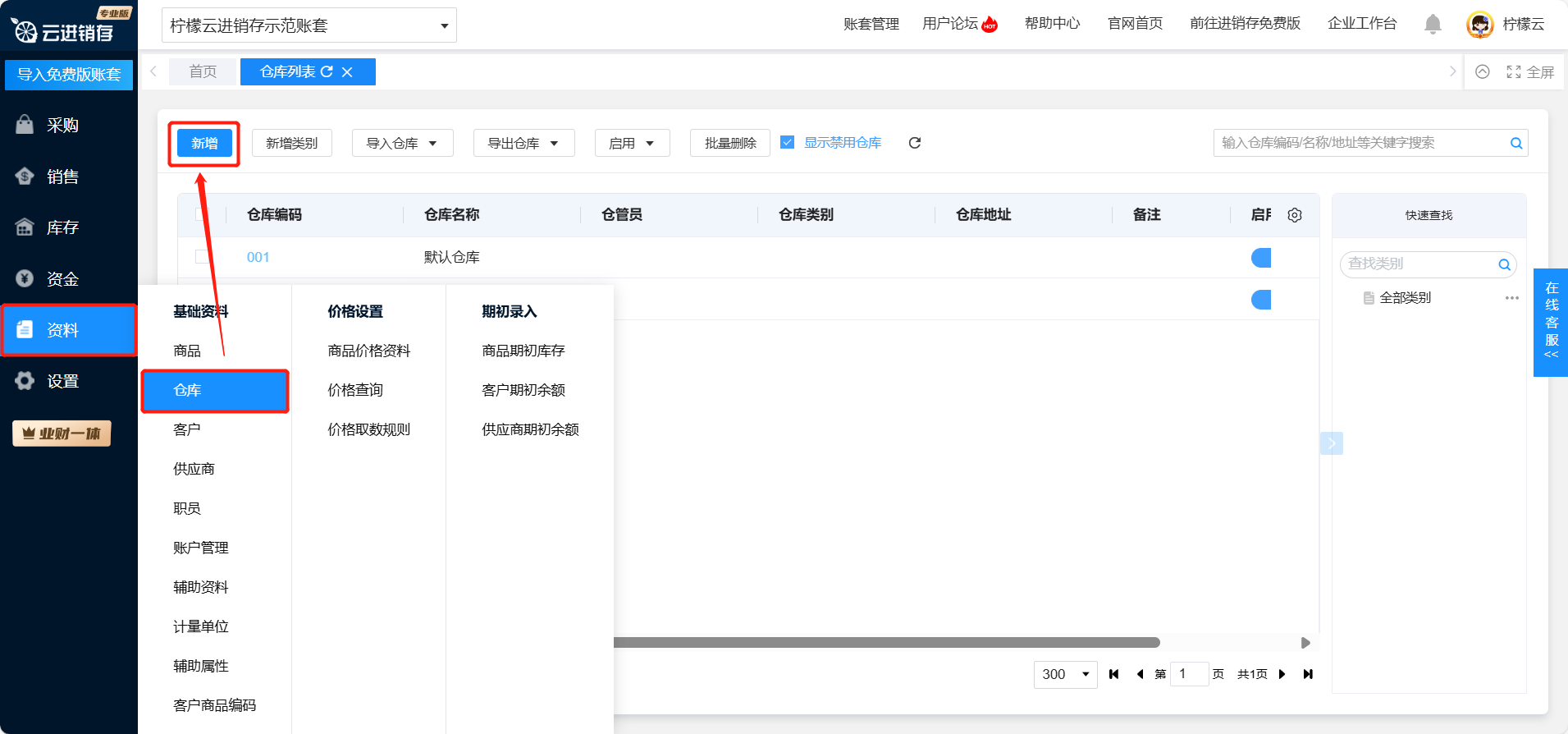
Task: Click the horizontal table scrollbar
Action: (886, 643)
